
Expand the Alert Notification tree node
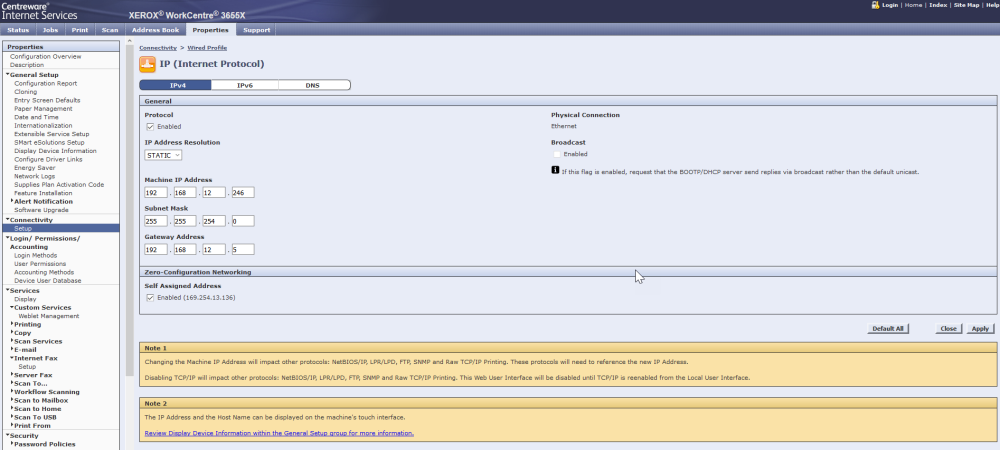[12, 201]
